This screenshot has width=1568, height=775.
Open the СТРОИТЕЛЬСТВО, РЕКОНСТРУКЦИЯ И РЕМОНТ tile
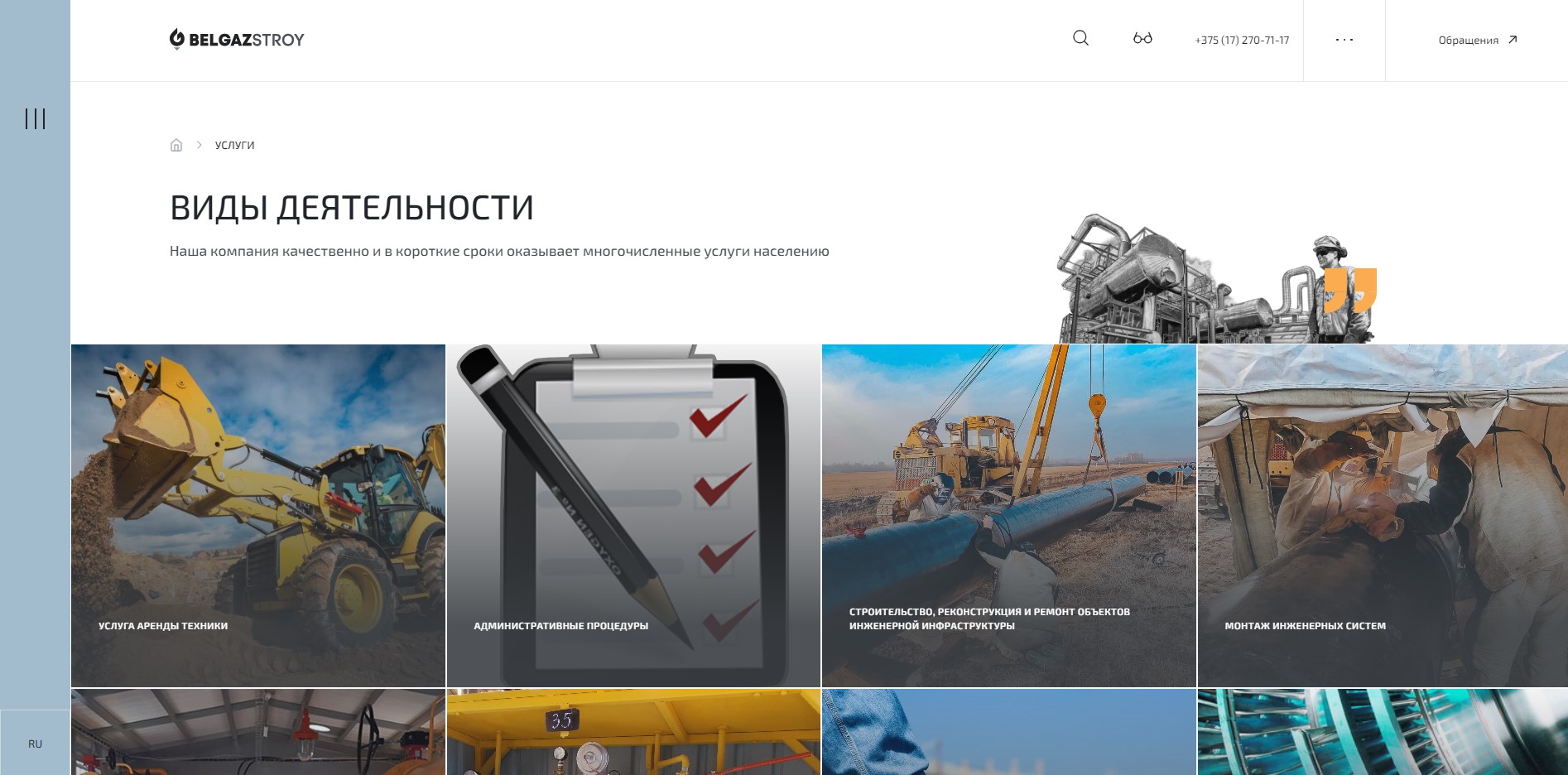[x=1008, y=513]
